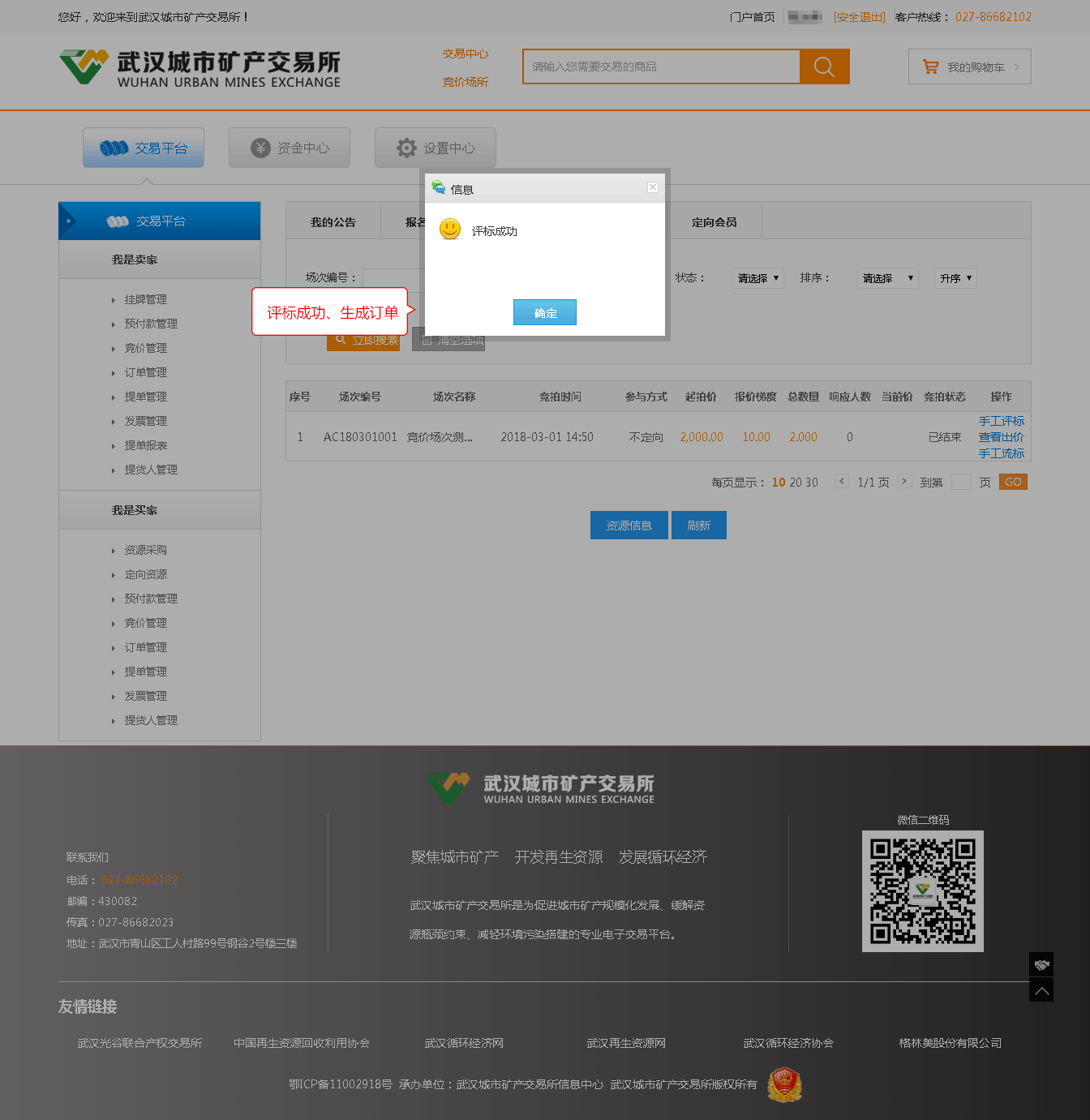Open the 状态 请选择 dropdown

click(757, 278)
